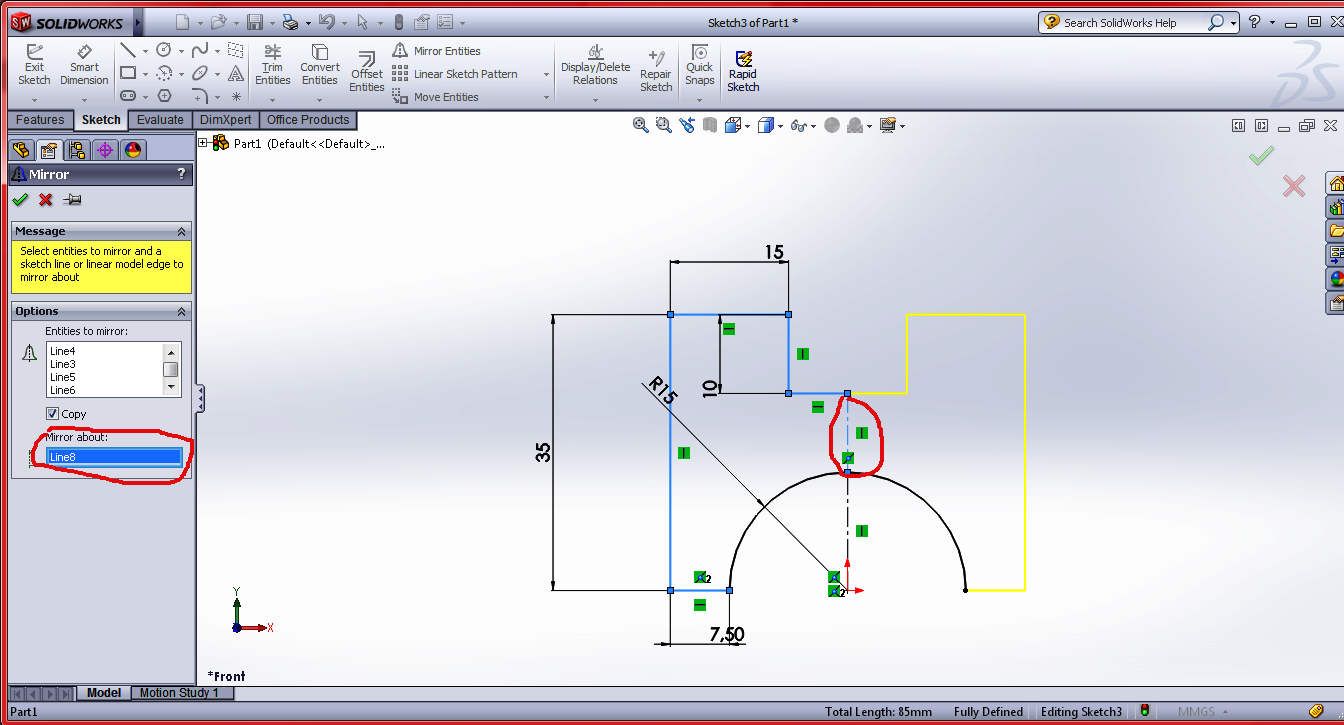Select the Circle sketch tool
Screen dimensions: 1344x725
tap(164, 50)
